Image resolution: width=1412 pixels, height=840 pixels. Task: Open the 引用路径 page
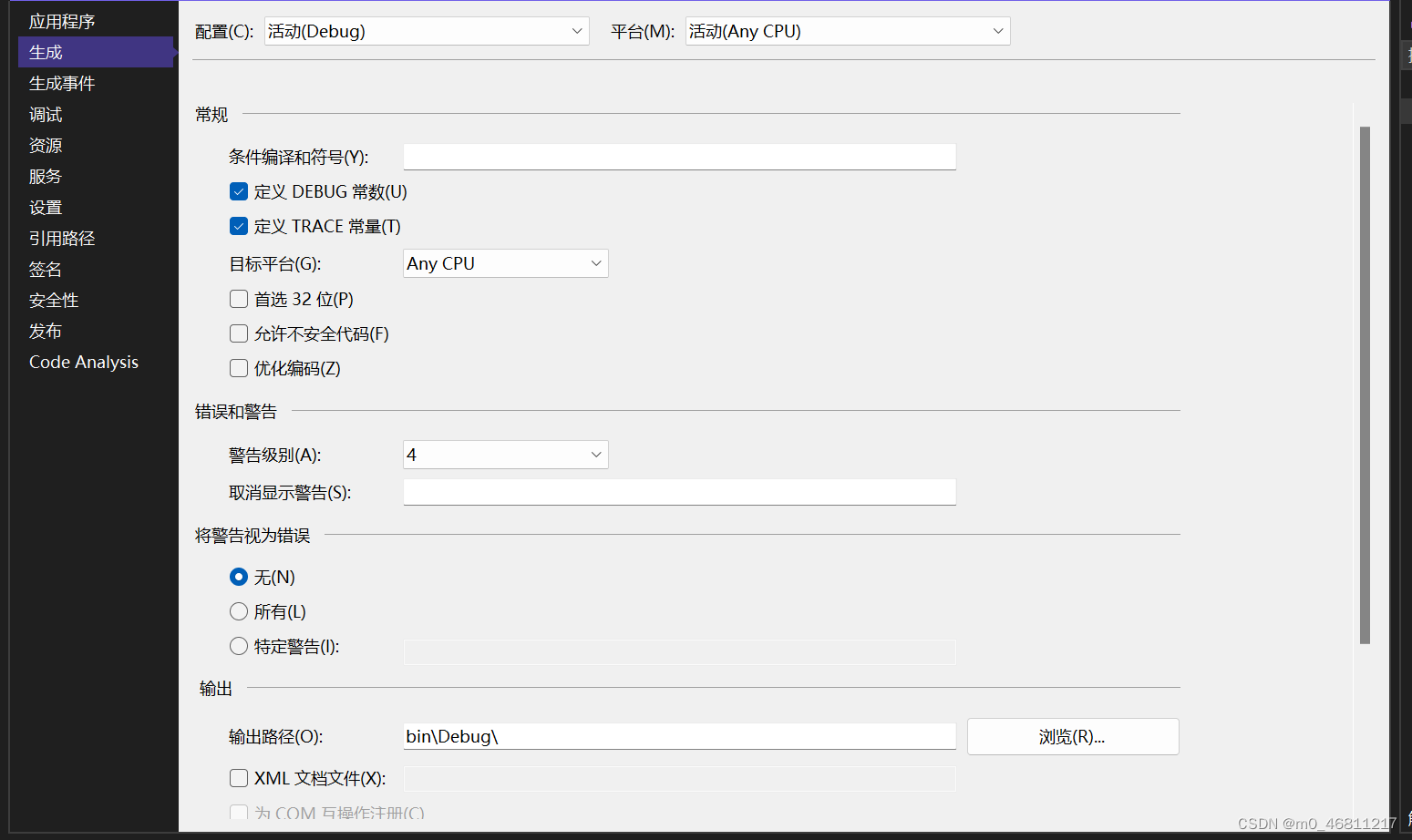pyautogui.click(x=61, y=238)
